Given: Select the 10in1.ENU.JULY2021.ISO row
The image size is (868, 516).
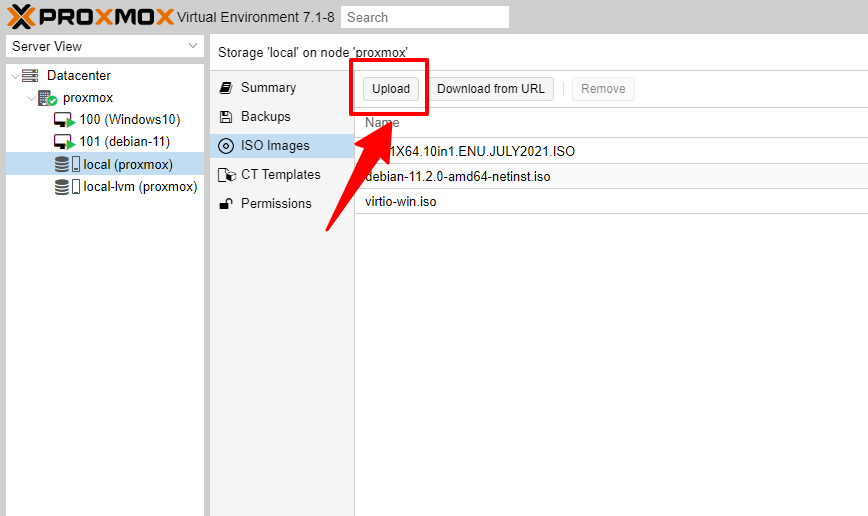Looking at the screenshot, I should (611, 151).
